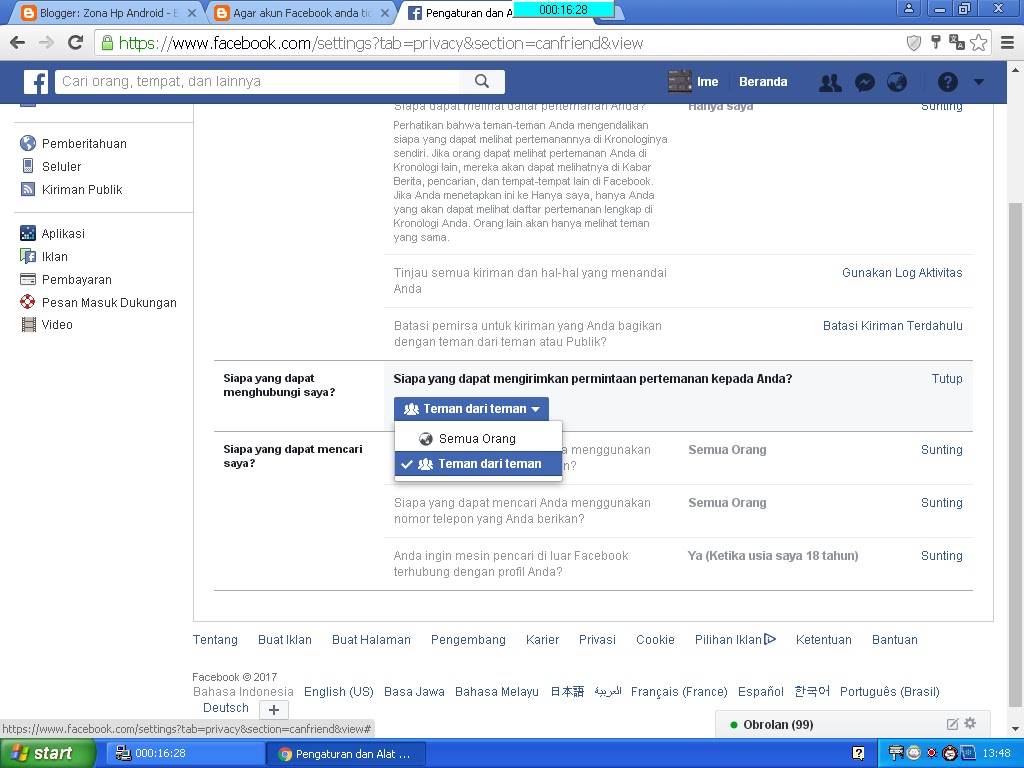Click the Batasi Kiriman Terdahulu link

coord(892,326)
